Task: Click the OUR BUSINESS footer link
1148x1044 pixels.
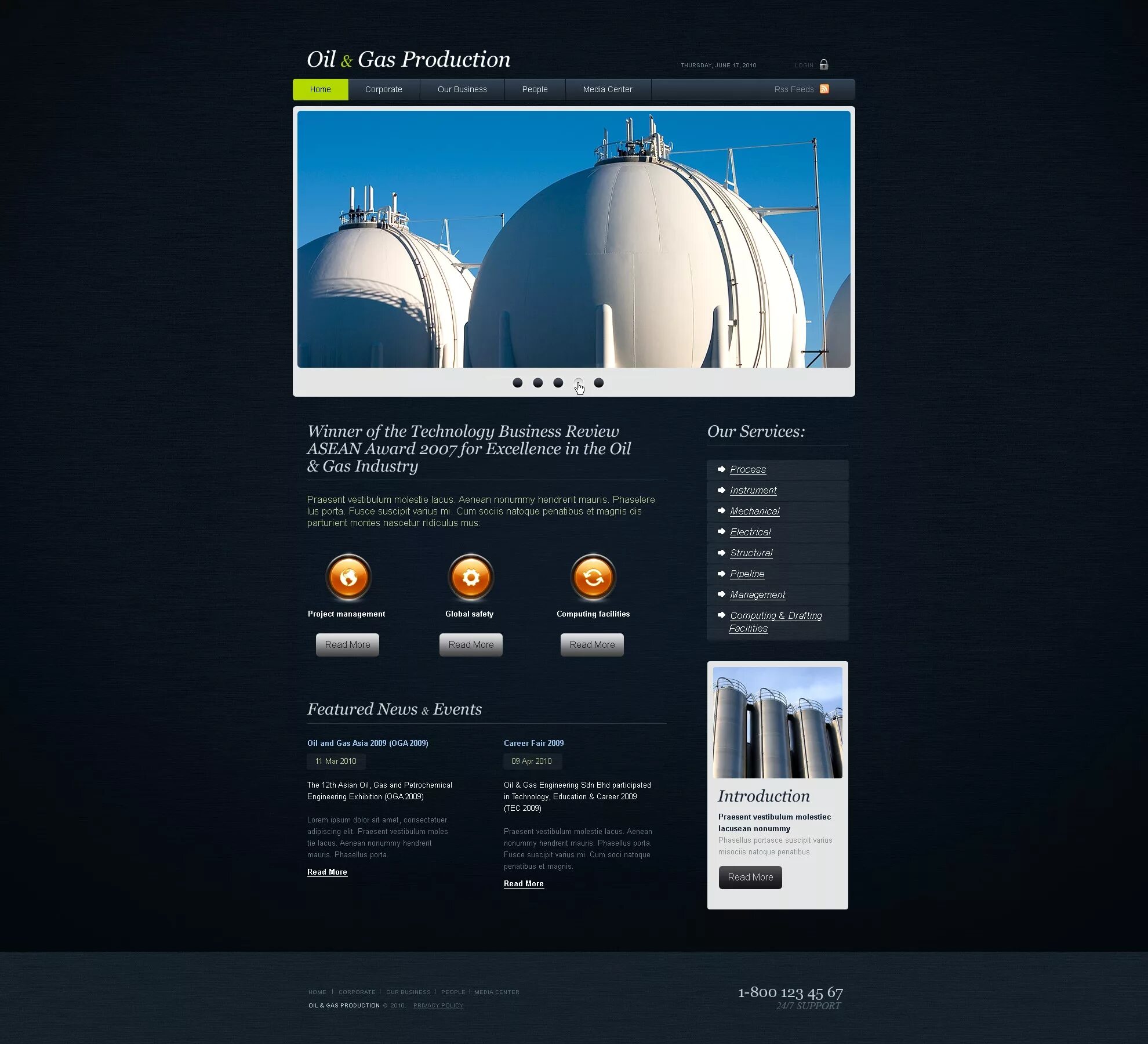Action: coord(408,992)
